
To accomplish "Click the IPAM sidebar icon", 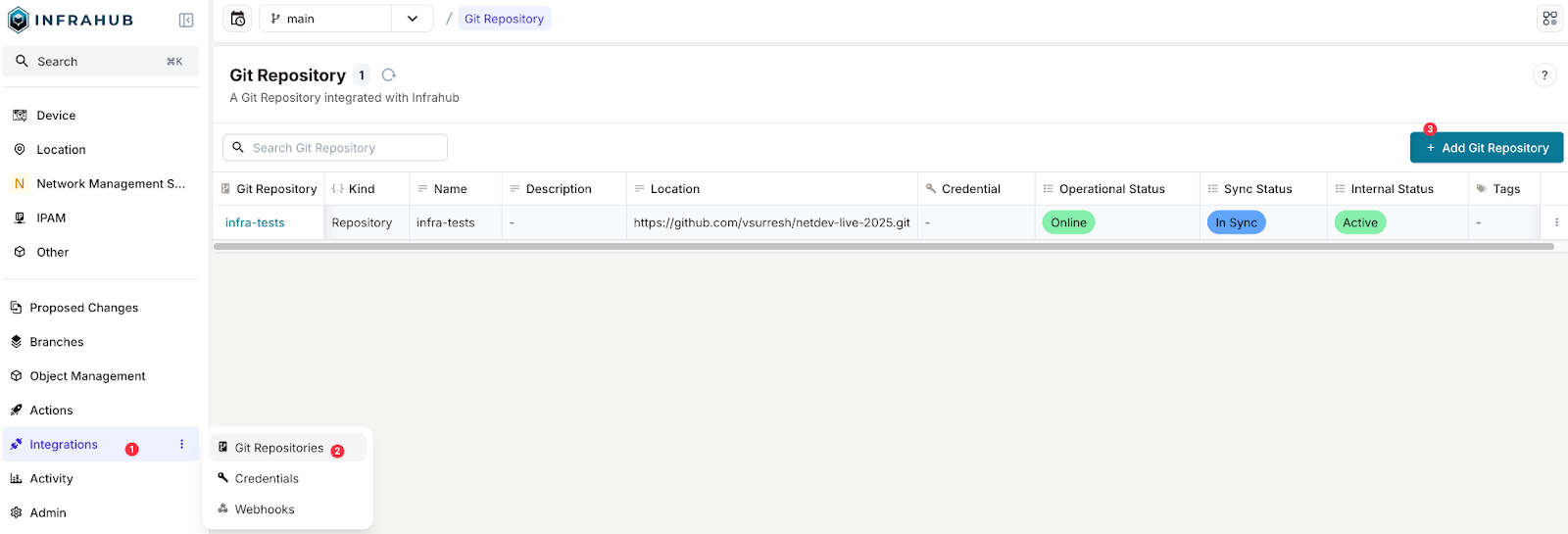I will click(20, 218).
